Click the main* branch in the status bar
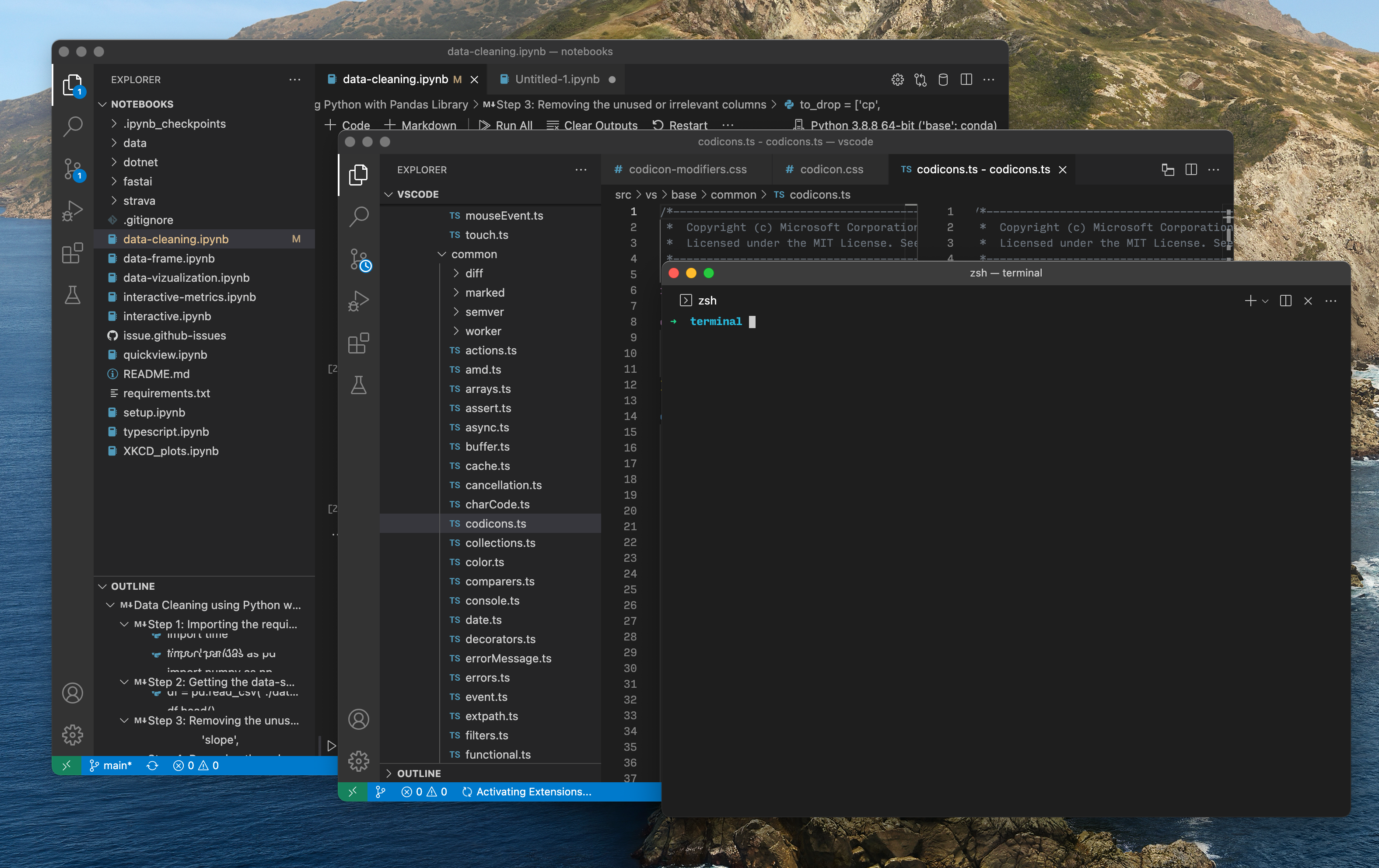The image size is (1379, 868). click(111, 765)
